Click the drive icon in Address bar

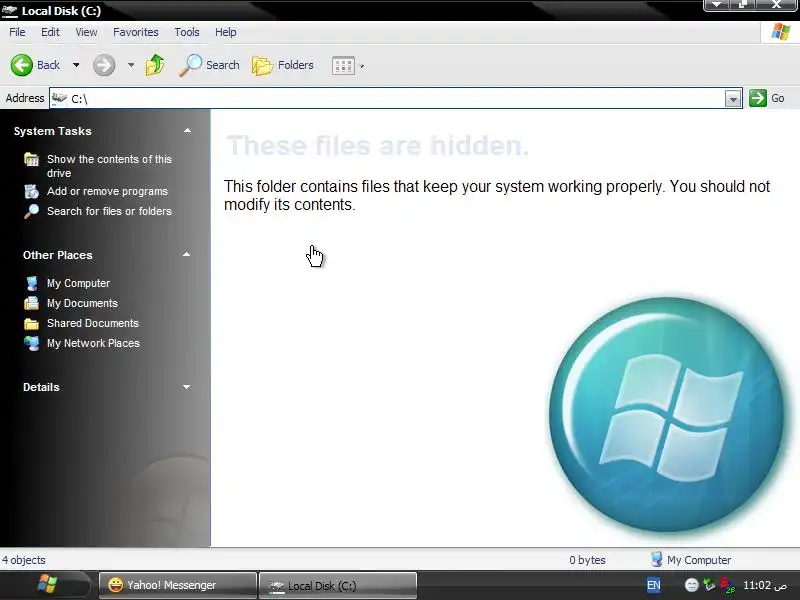(x=60, y=98)
